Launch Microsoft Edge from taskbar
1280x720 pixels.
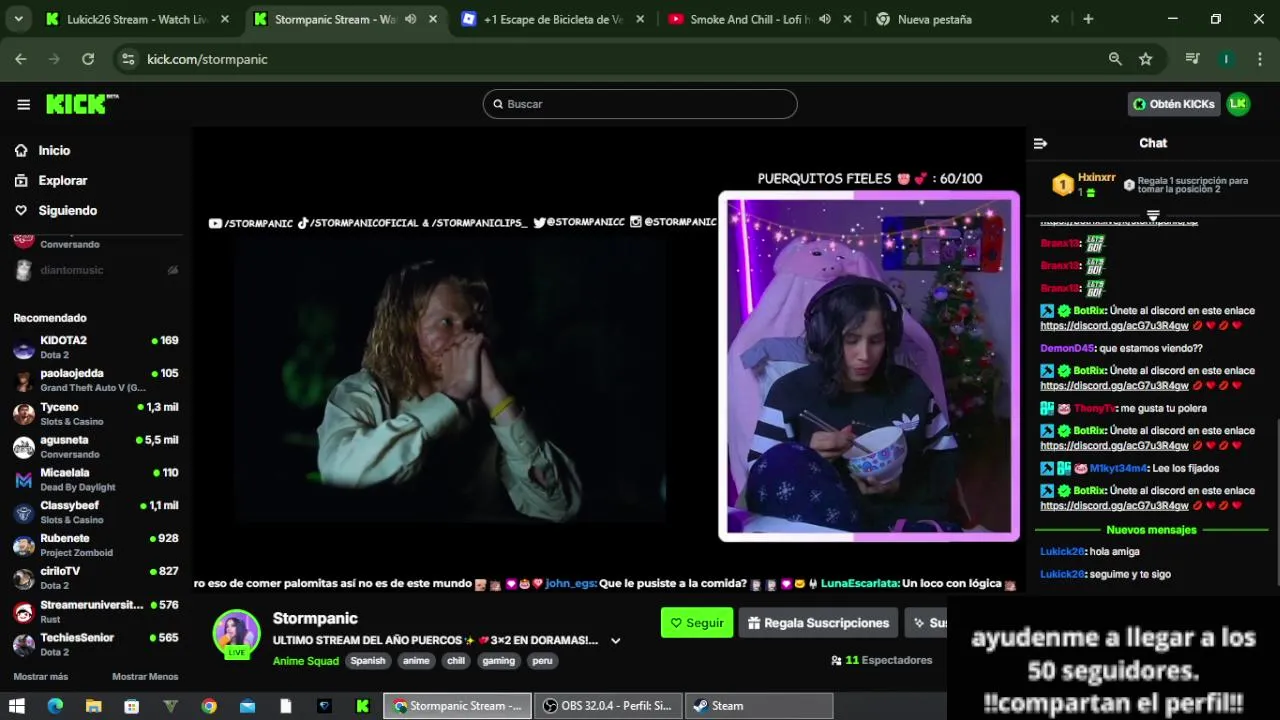tap(55, 706)
